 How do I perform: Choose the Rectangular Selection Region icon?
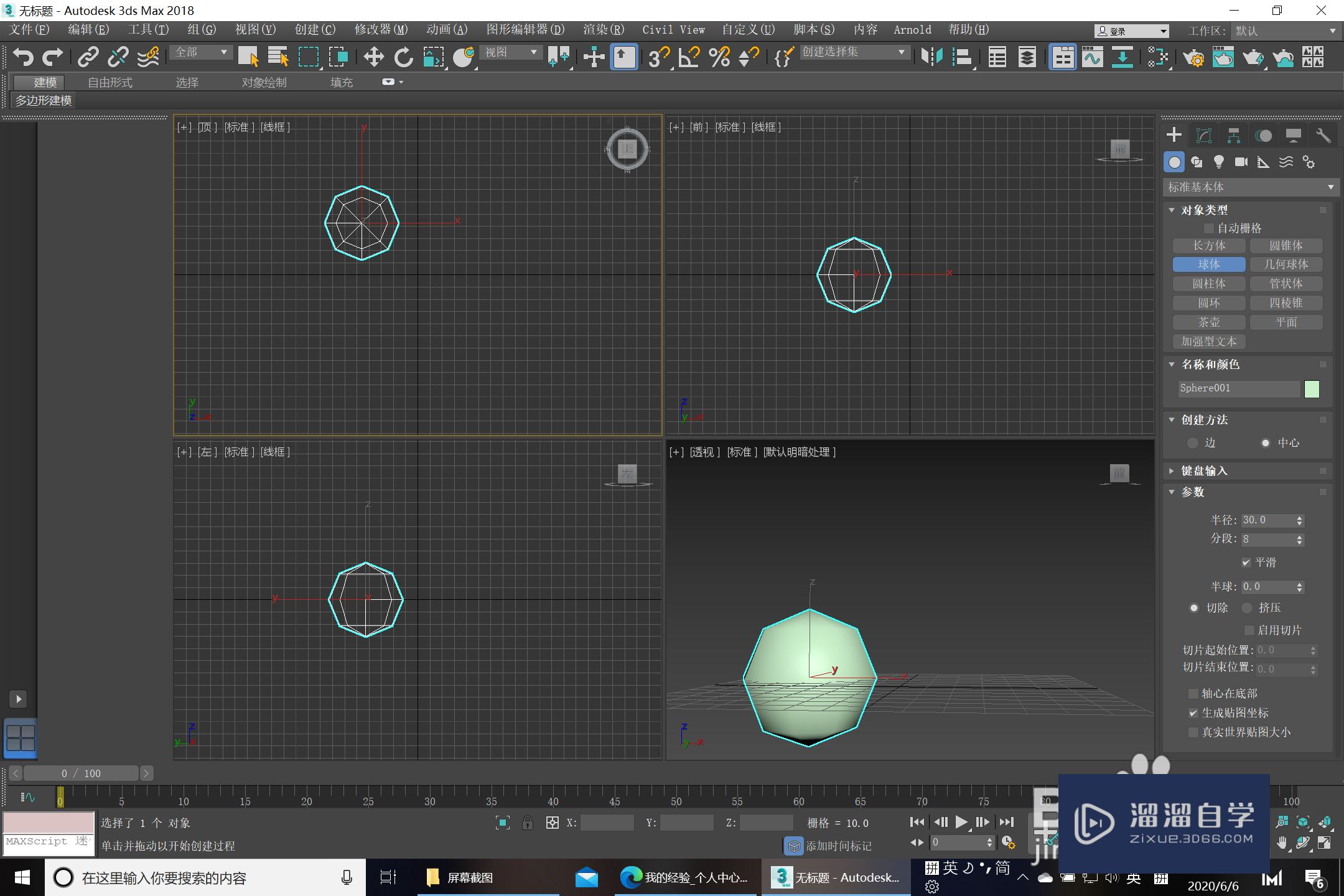coord(308,57)
